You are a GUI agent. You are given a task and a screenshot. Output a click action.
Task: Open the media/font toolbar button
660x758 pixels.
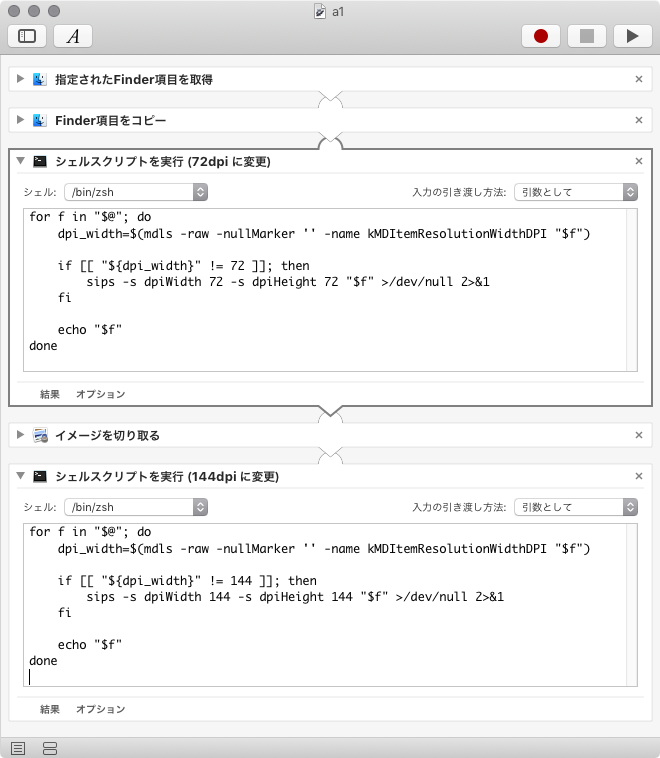click(73, 36)
